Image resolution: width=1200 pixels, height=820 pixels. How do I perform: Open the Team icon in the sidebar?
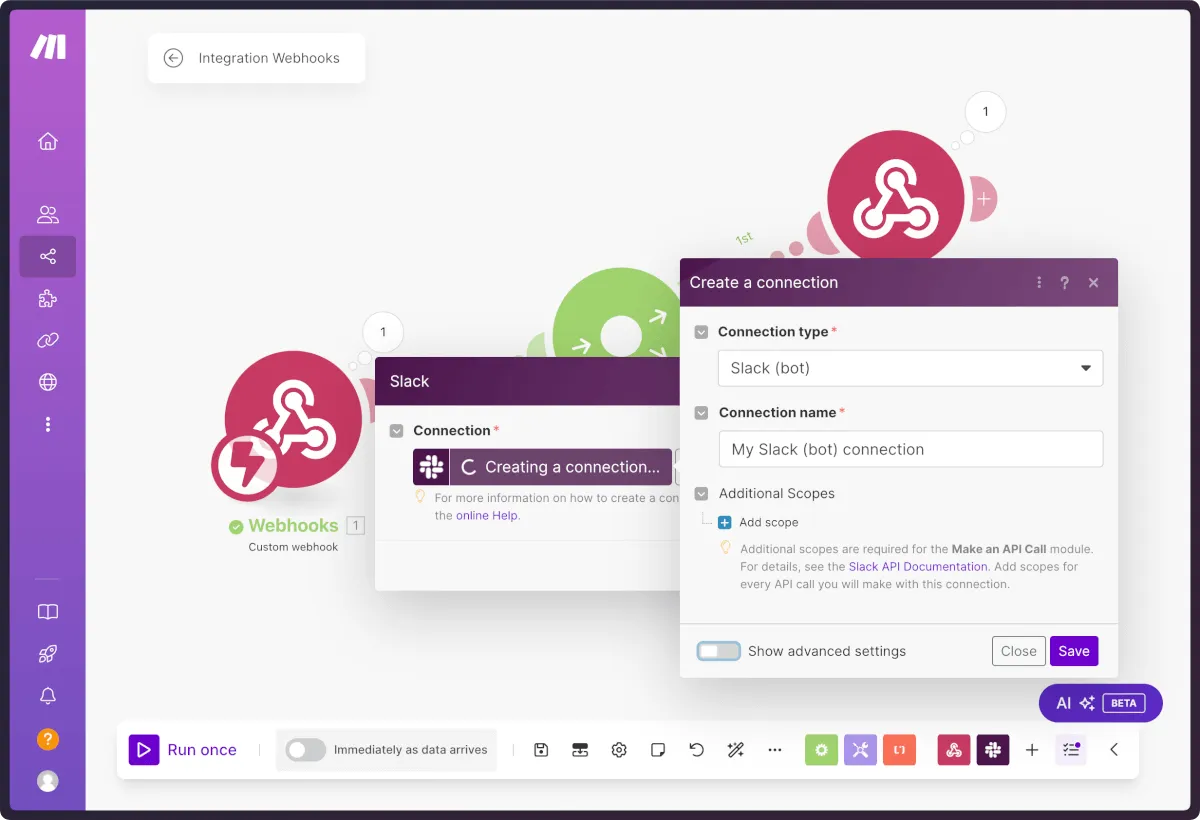pos(48,214)
